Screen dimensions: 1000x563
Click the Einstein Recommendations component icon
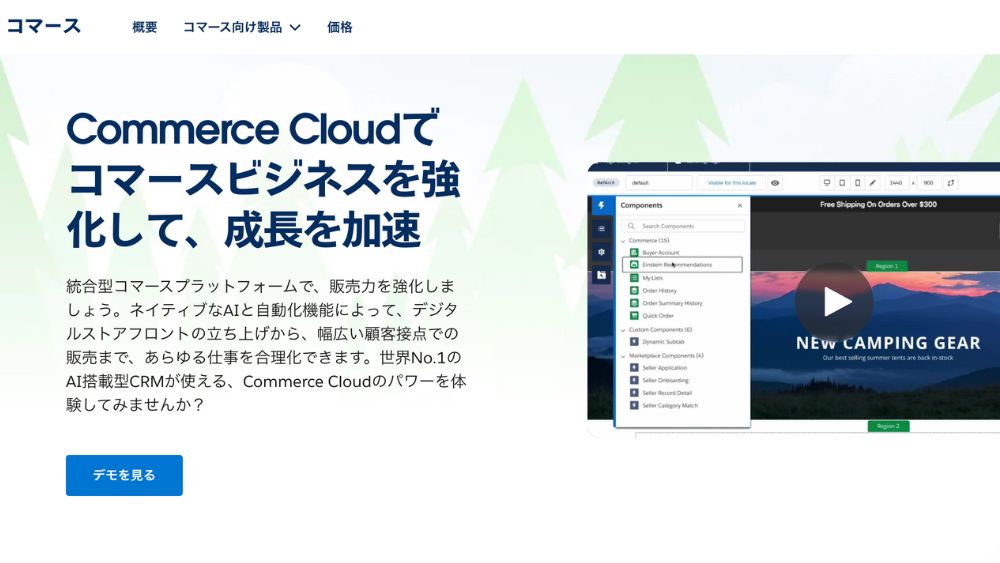click(x=634, y=264)
